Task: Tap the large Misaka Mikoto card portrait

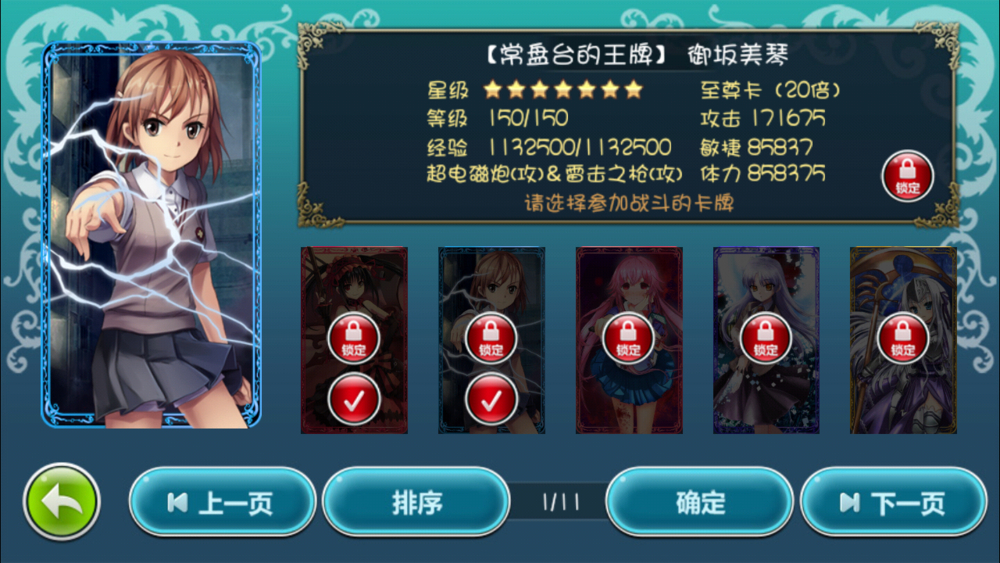Action: (151, 235)
